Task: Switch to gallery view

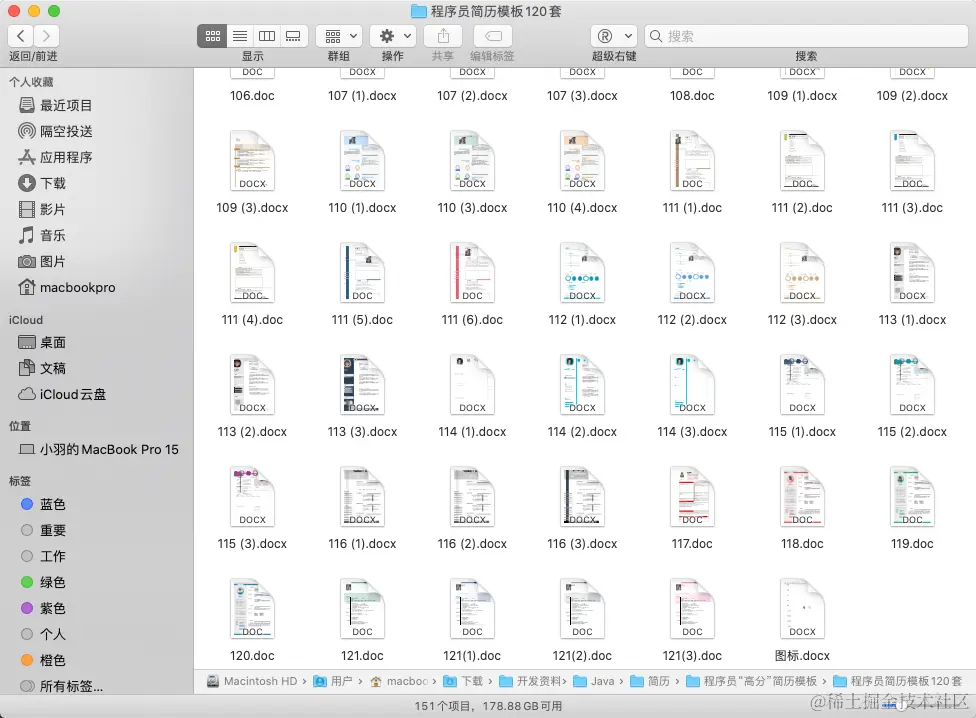Action: 293,36
